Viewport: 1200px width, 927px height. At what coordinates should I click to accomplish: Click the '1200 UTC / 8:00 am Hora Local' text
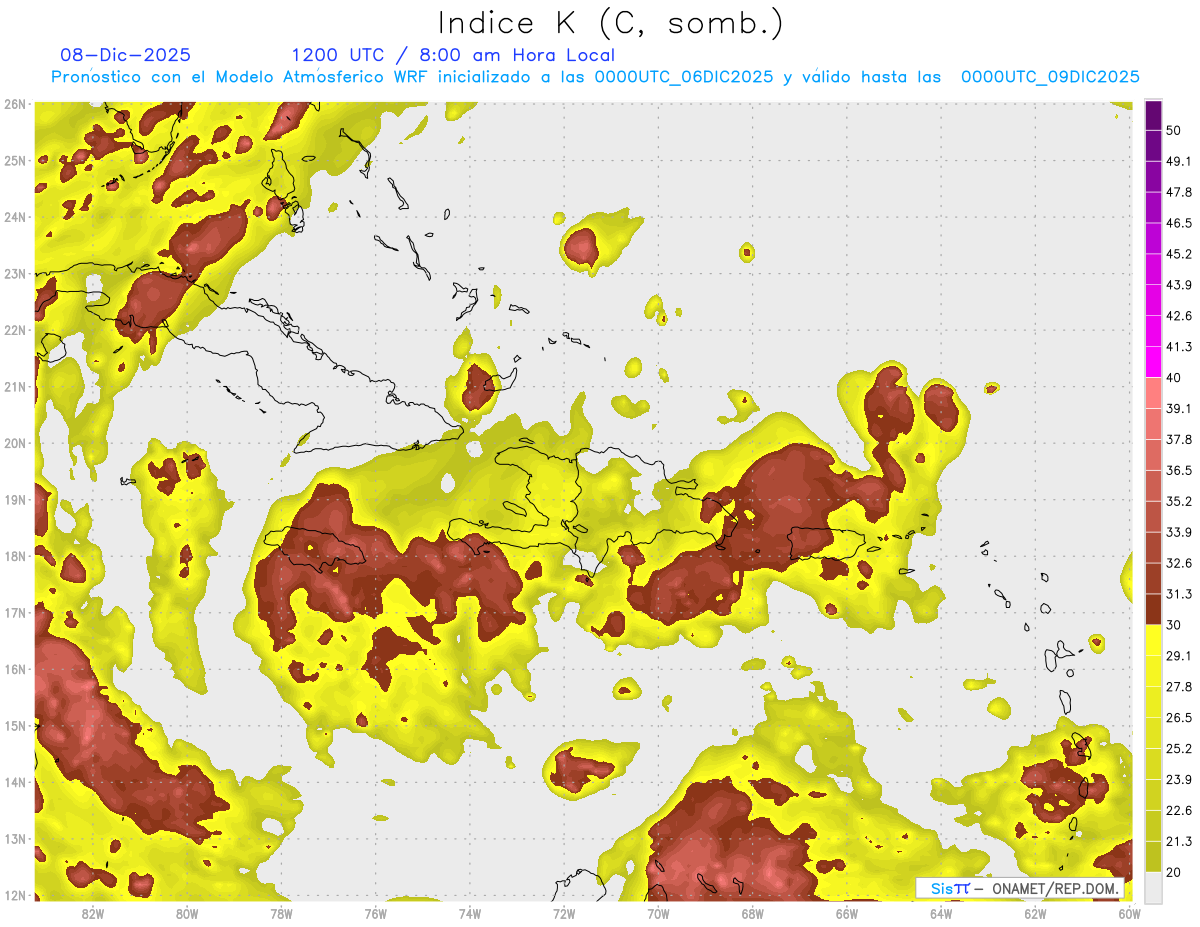tap(453, 55)
